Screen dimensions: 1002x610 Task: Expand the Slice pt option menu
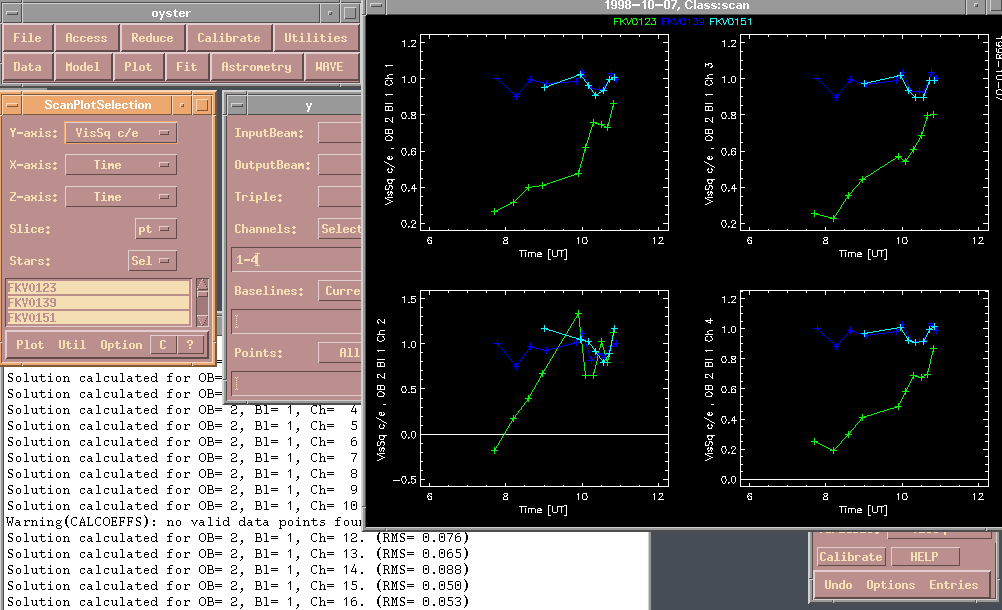(154, 229)
